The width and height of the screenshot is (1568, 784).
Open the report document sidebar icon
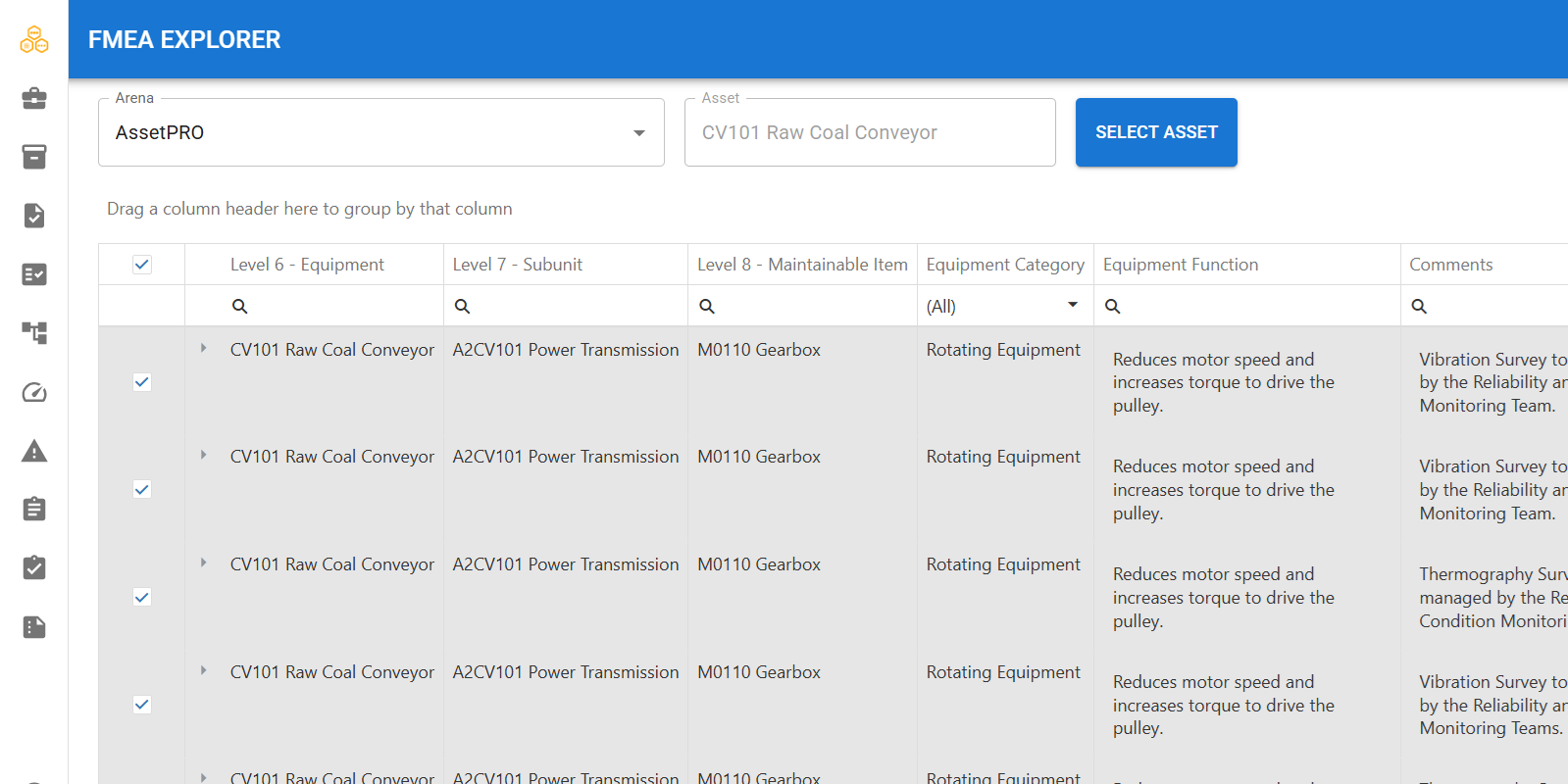point(34,627)
